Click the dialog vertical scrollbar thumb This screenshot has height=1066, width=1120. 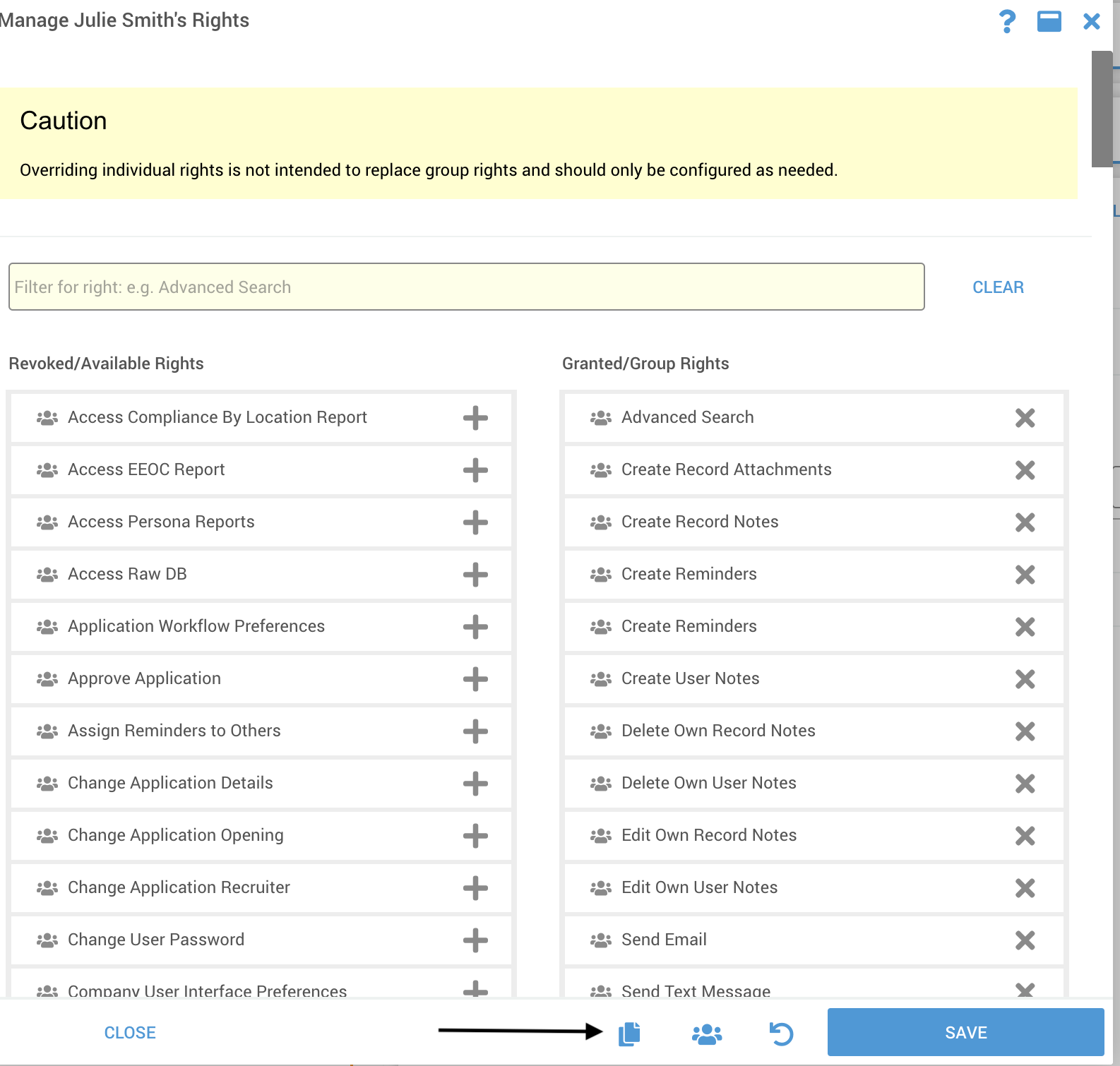[1102, 109]
